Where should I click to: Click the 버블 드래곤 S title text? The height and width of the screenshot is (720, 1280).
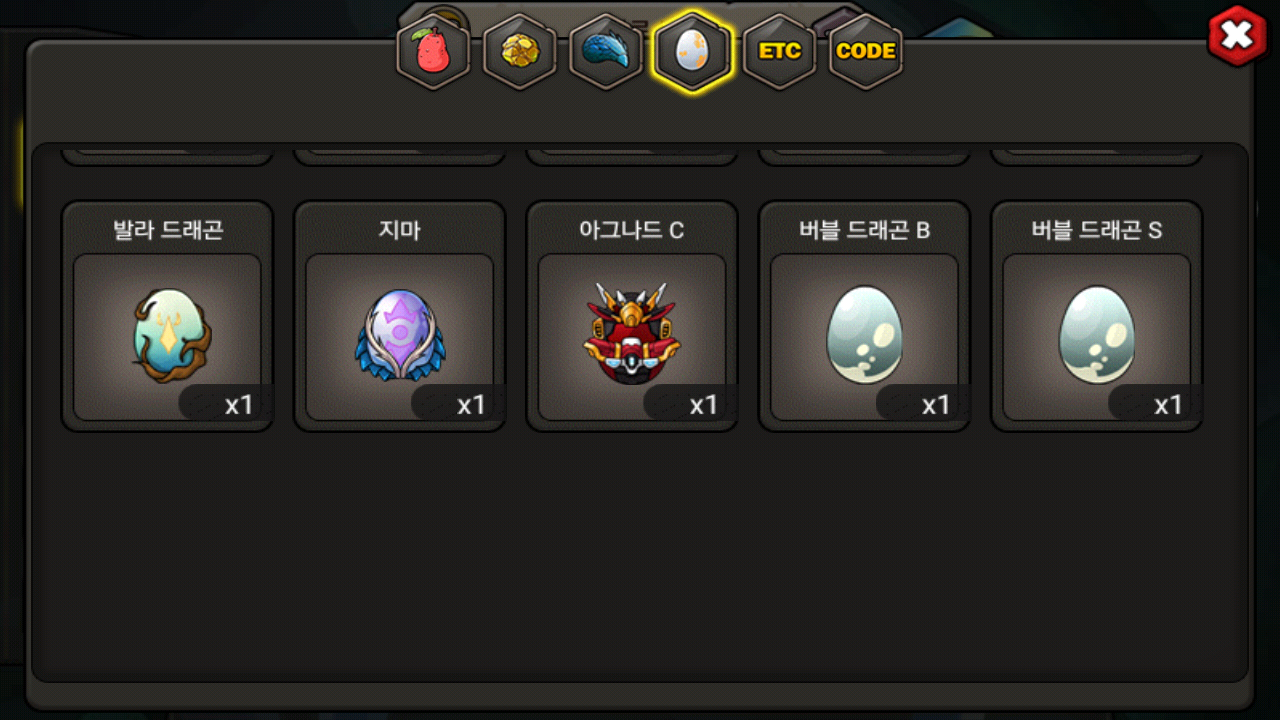click(x=1097, y=230)
